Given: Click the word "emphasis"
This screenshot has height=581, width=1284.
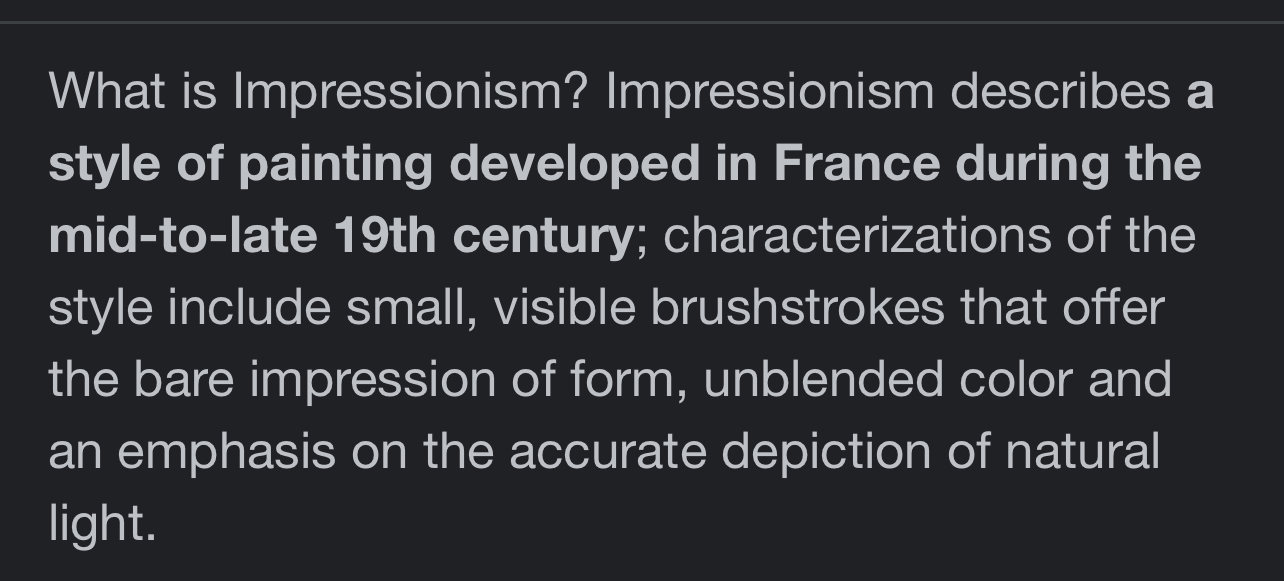Looking at the screenshot, I should pyautogui.click(x=226, y=452).
